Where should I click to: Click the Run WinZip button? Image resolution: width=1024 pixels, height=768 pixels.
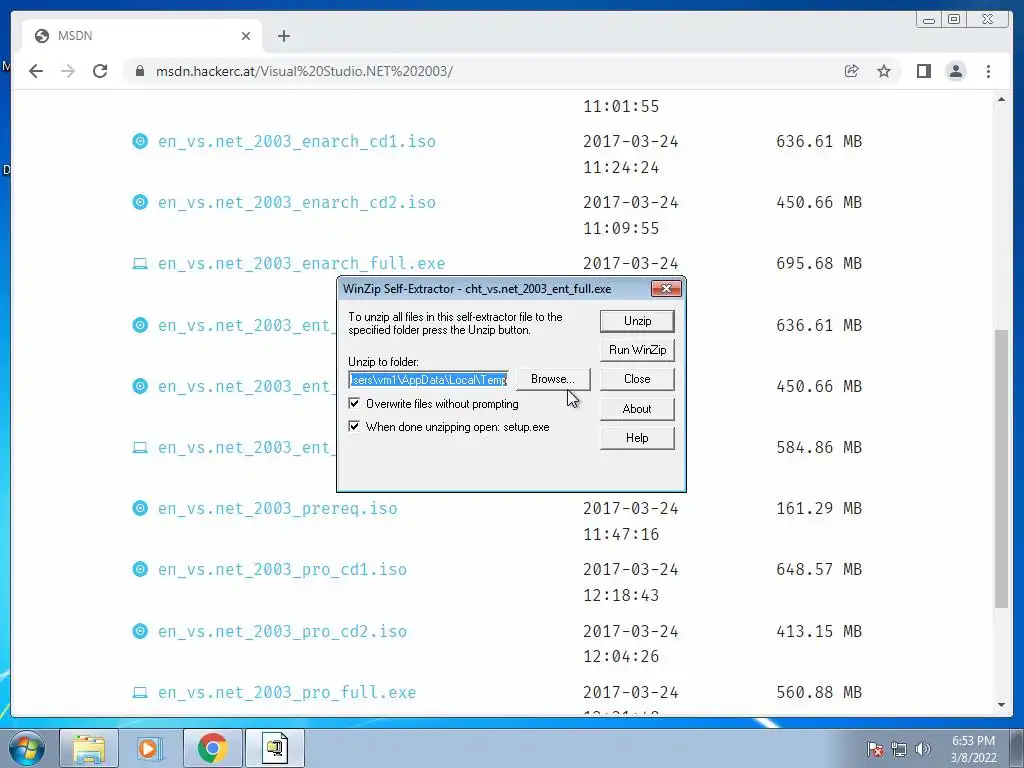click(637, 350)
